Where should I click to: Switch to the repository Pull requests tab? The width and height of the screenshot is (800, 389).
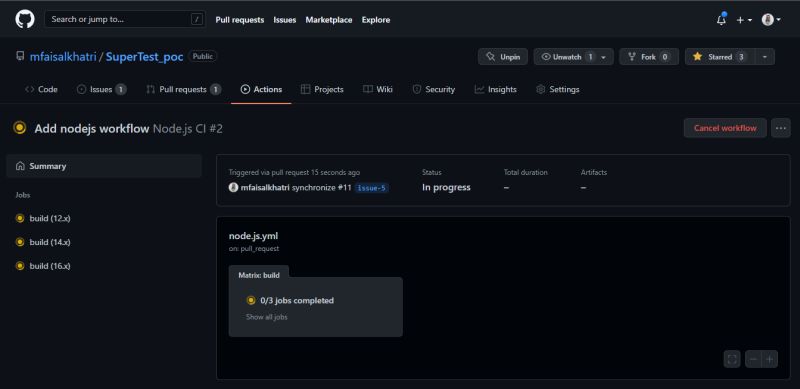tap(184, 89)
